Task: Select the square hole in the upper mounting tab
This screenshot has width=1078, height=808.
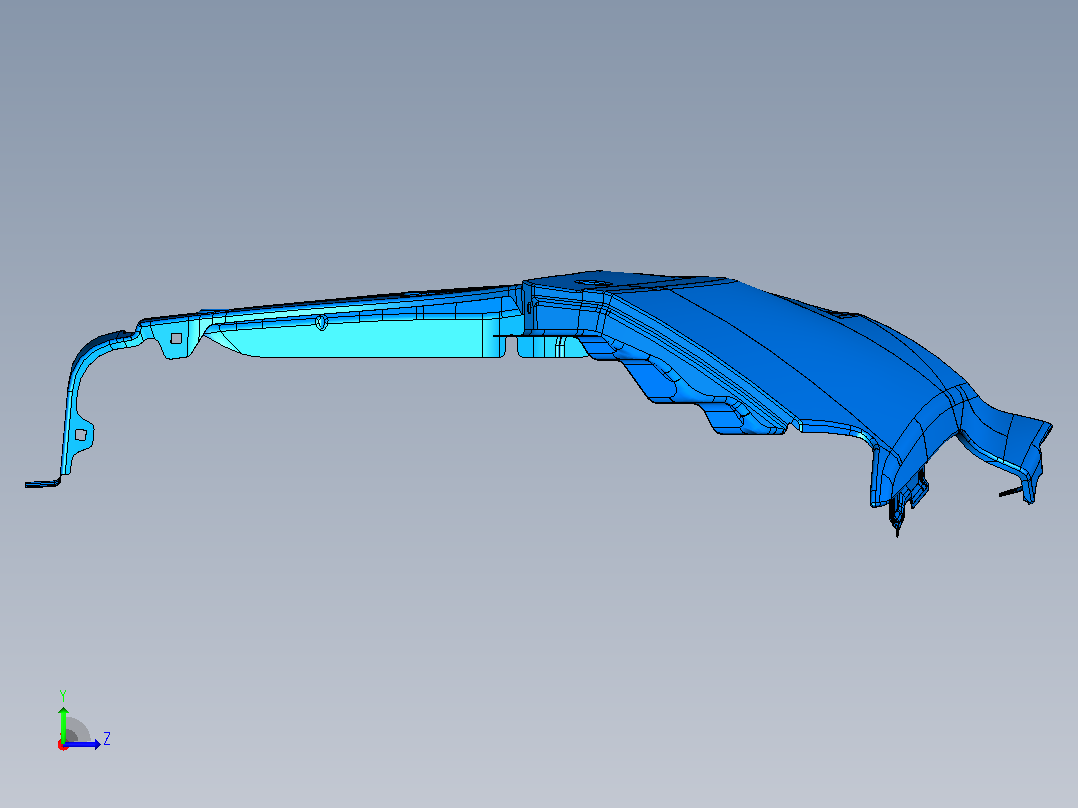Action: coord(177,338)
